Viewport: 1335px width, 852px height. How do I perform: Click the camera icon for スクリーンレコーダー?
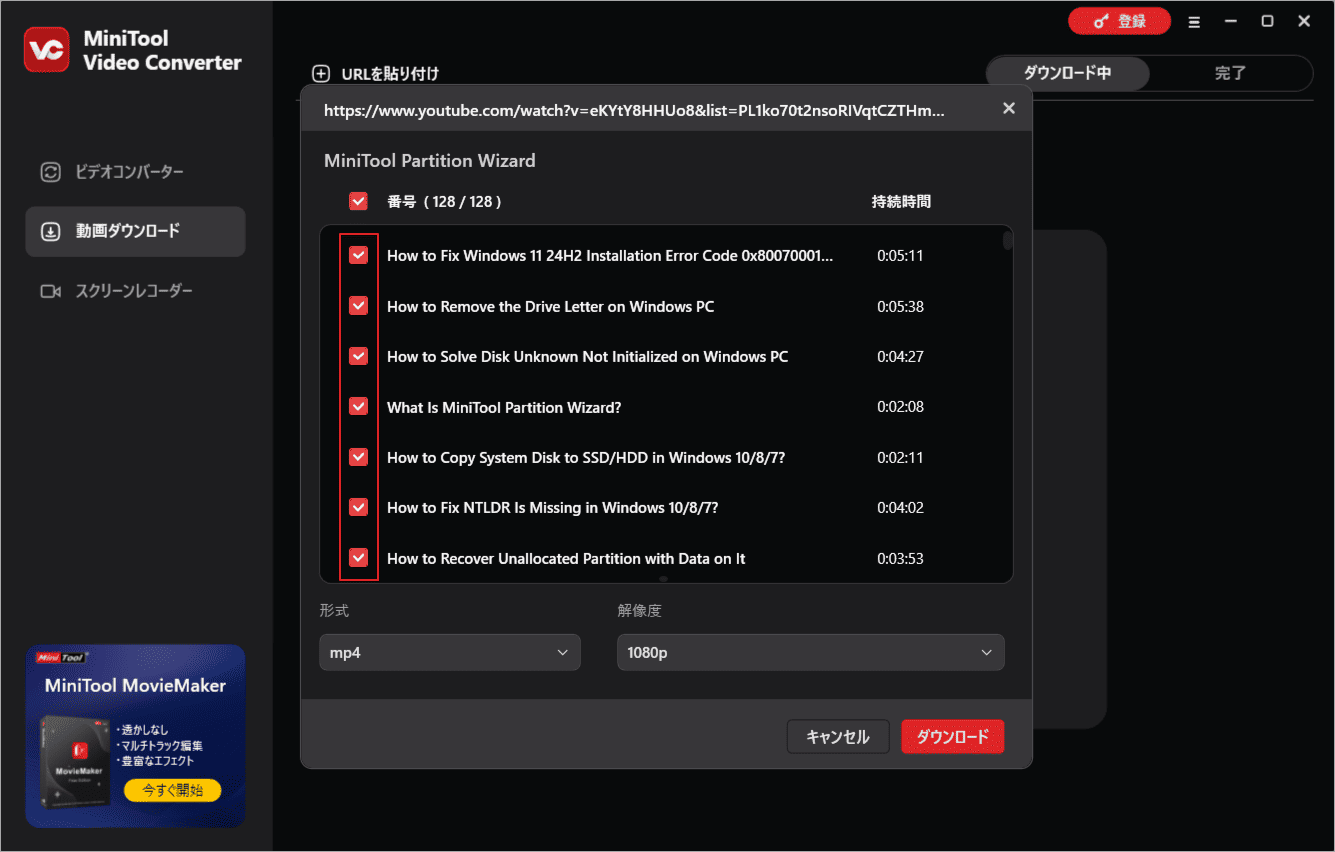click(50, 291)
